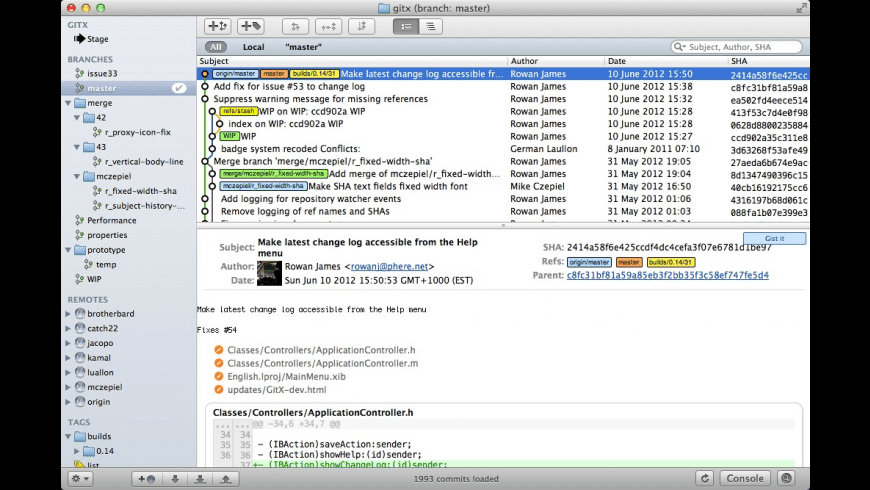Click the create tag toolbar button
The image size is (870, 490).
[x=251, y=26]
